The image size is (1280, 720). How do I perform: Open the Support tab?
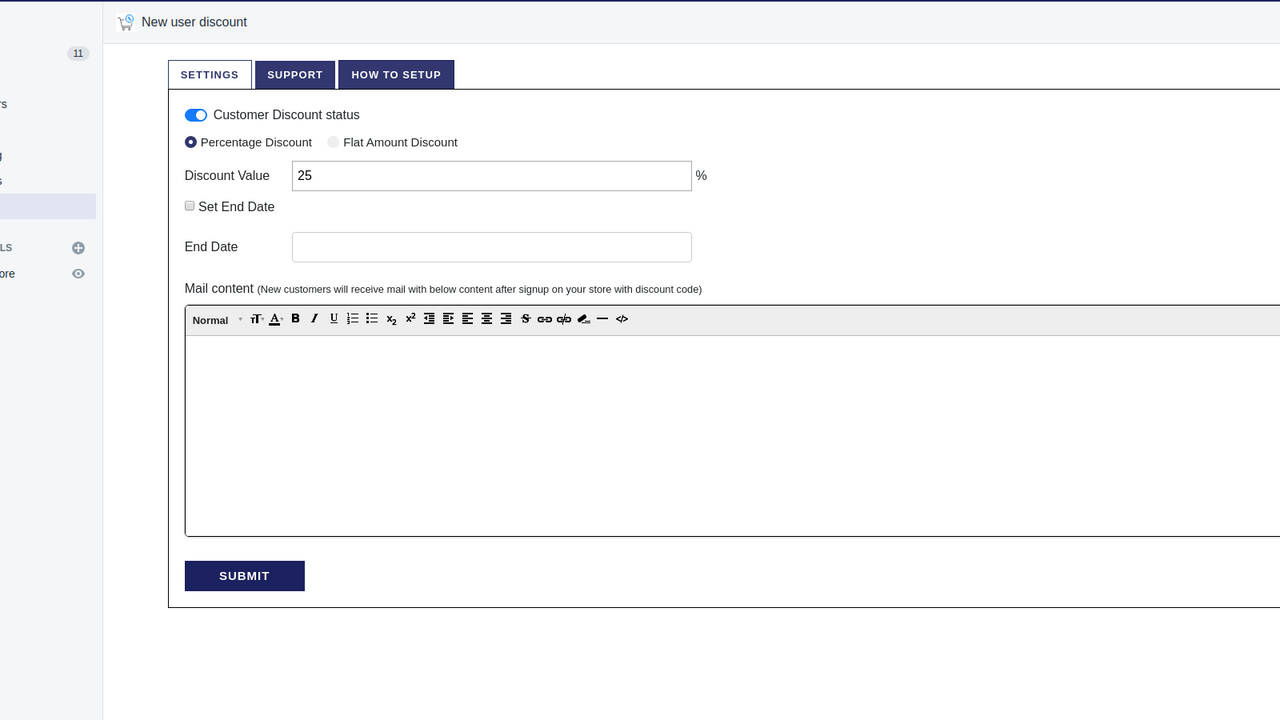[x=295, y=75]
